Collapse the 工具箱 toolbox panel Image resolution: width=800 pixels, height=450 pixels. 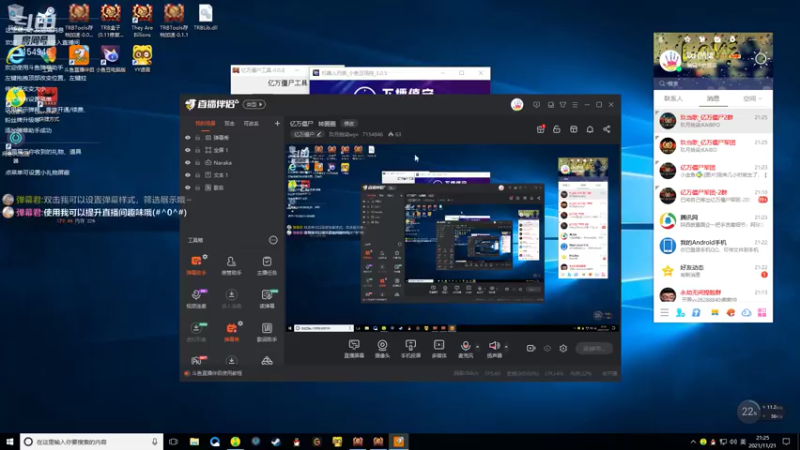pos(273,240)
